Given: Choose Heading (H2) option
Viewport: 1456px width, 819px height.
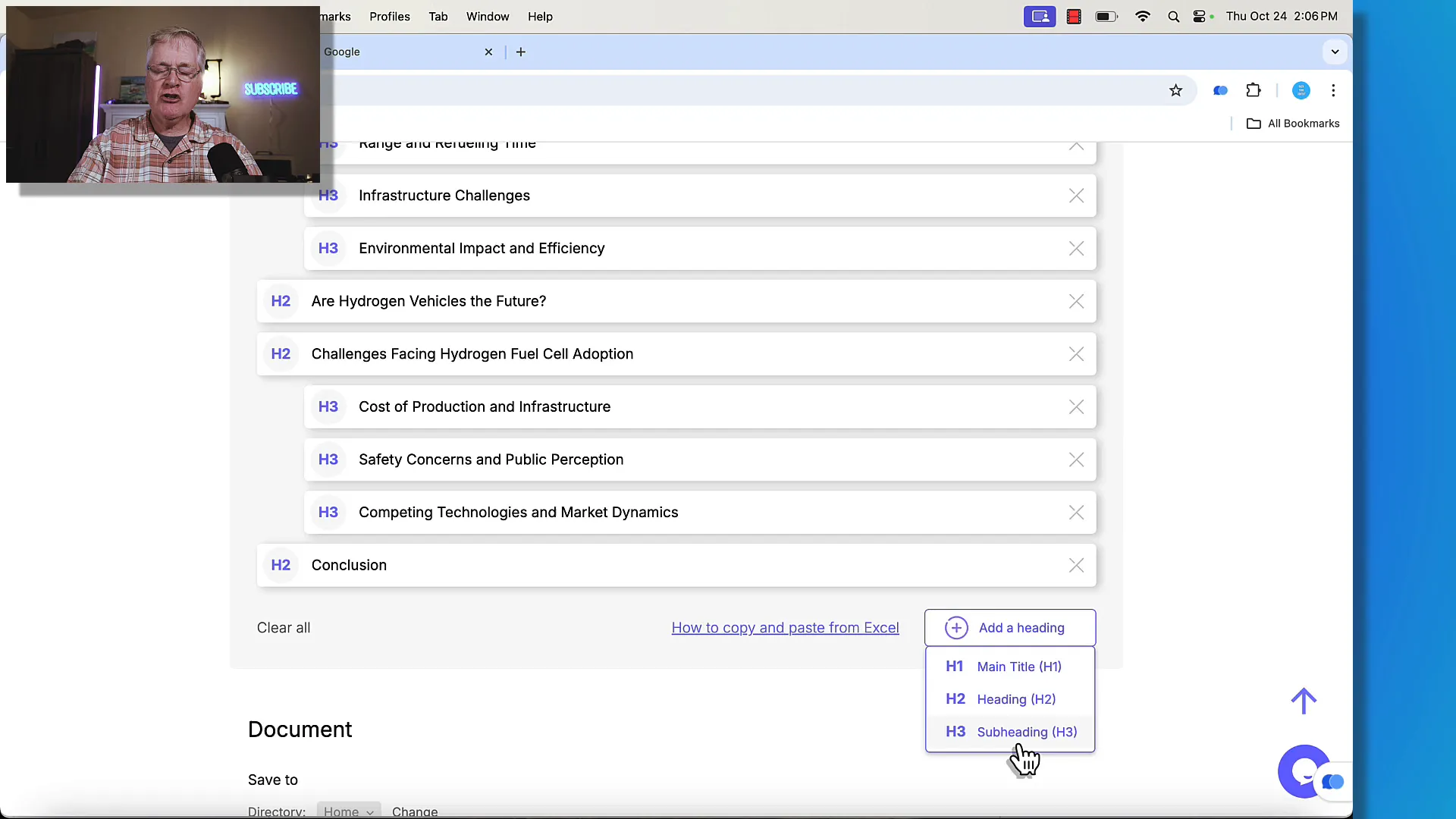Looking at the screenshot, I should click(x=1010, y=699).
